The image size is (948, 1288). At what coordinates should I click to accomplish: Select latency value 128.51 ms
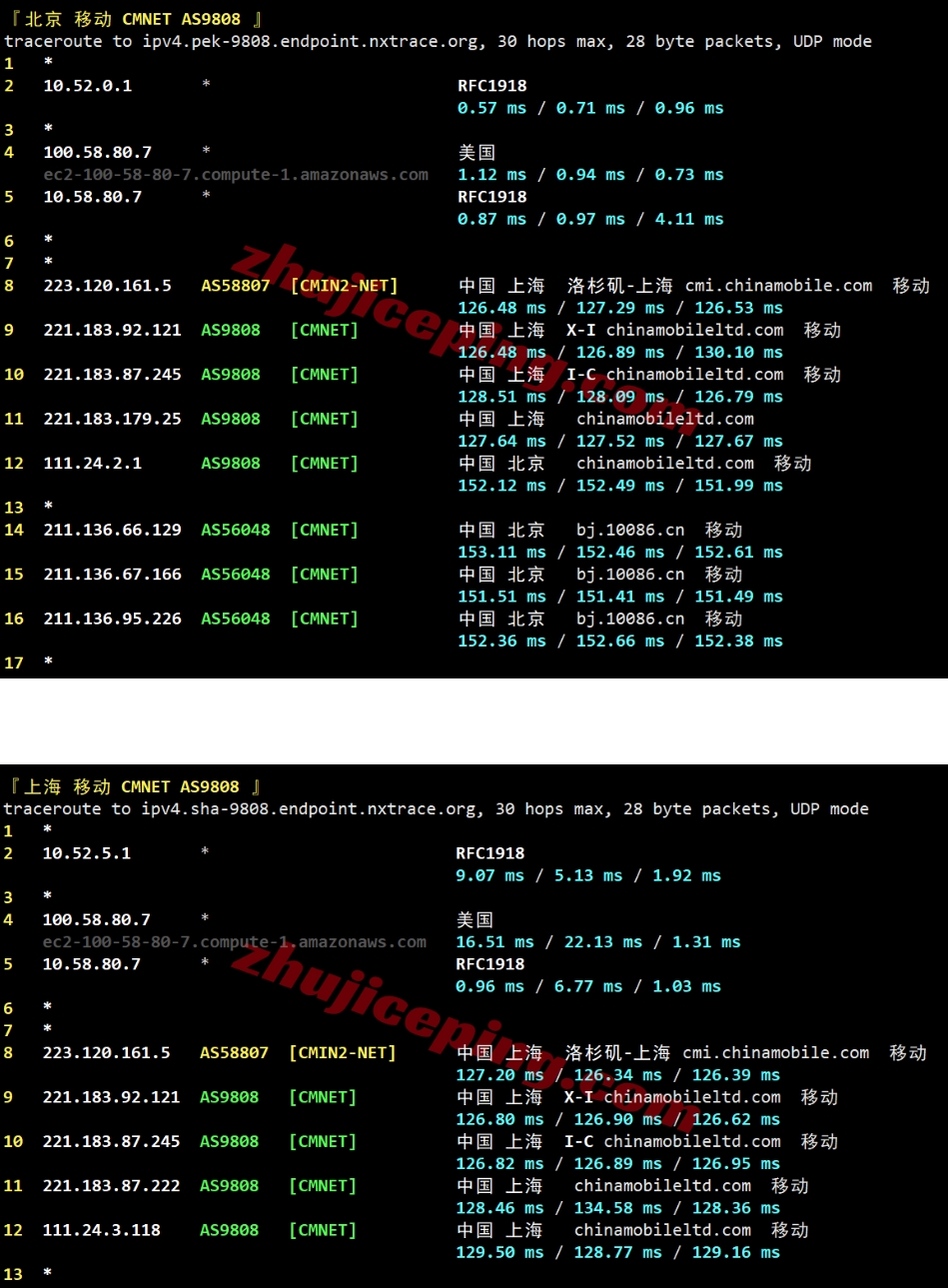coord(501,397)
